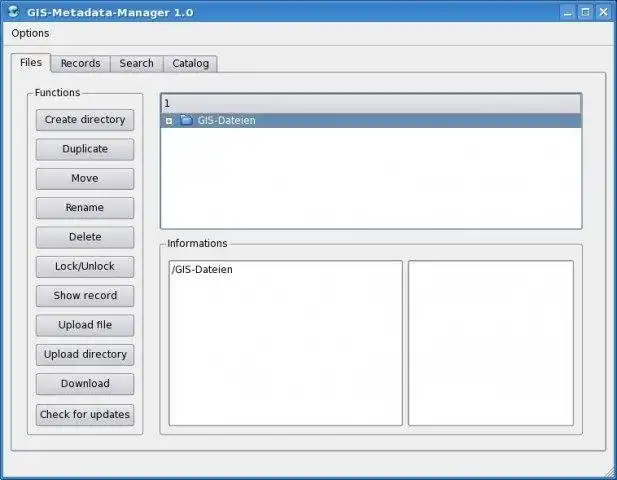This screenshot has width=617, height=480.
Task: Click the empty right Informations panel
Action: 491,343
